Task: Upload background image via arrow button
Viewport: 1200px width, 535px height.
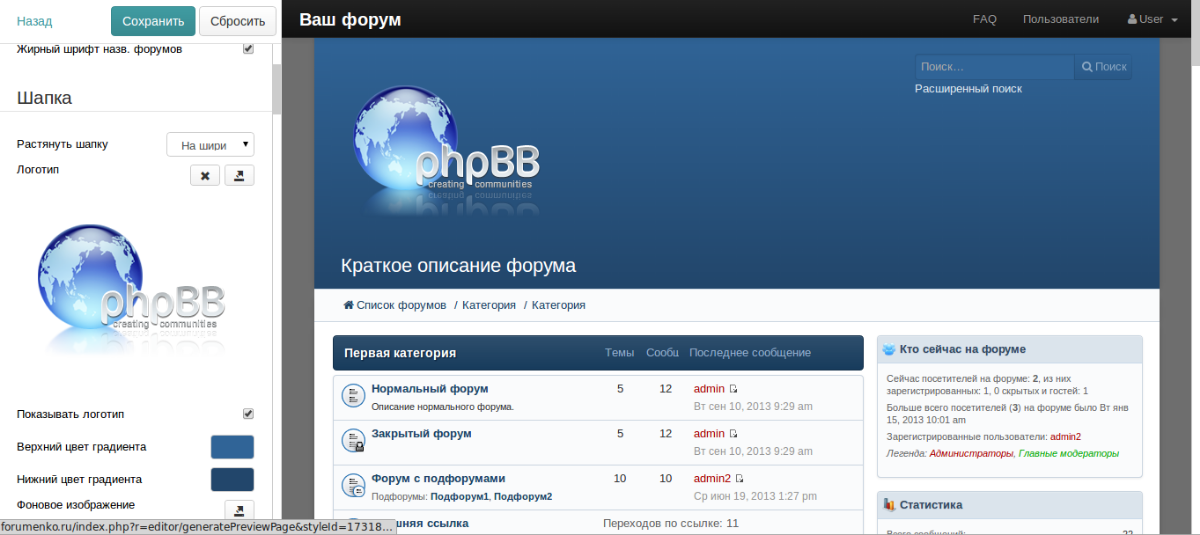Action: point(239,510)
